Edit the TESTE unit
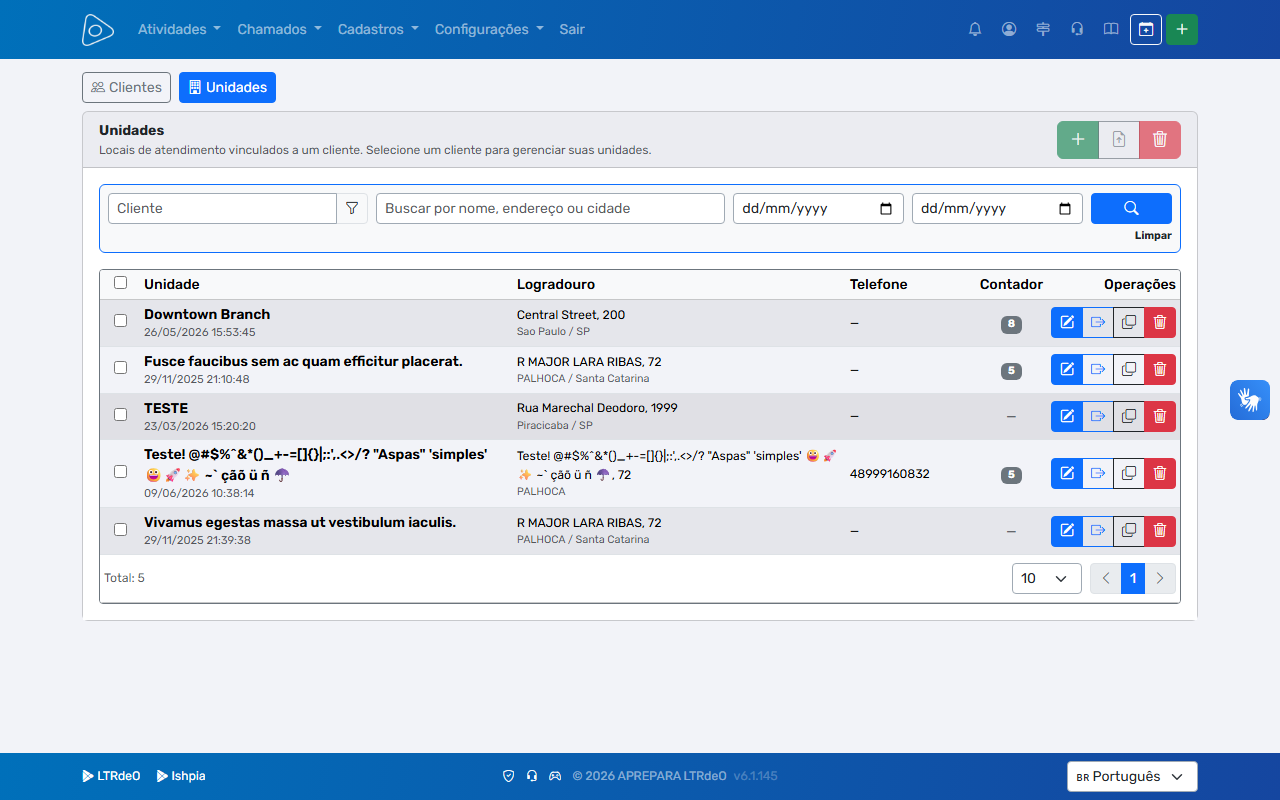The image size is (1280, 800). pyautogui.click(x=1067, y=416)
